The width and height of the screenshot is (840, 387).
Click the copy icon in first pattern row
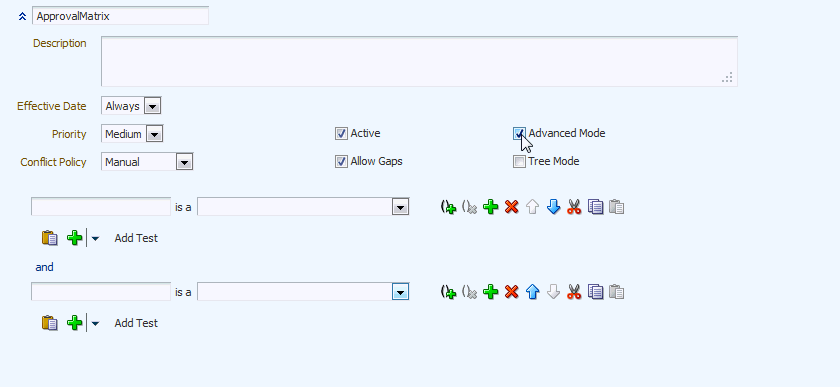tap(596, 207)
